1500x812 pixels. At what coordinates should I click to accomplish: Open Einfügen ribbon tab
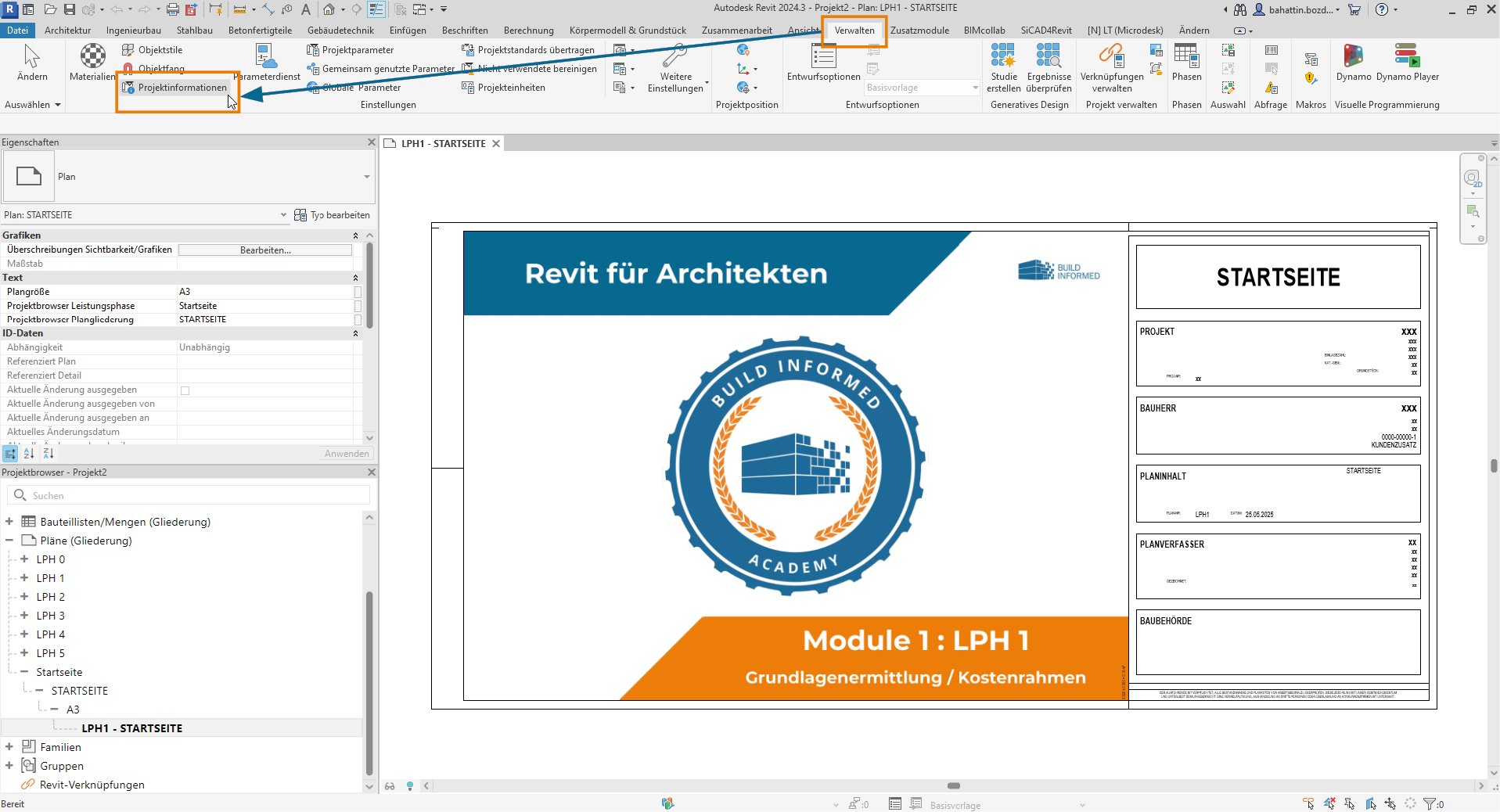point(408,31)
